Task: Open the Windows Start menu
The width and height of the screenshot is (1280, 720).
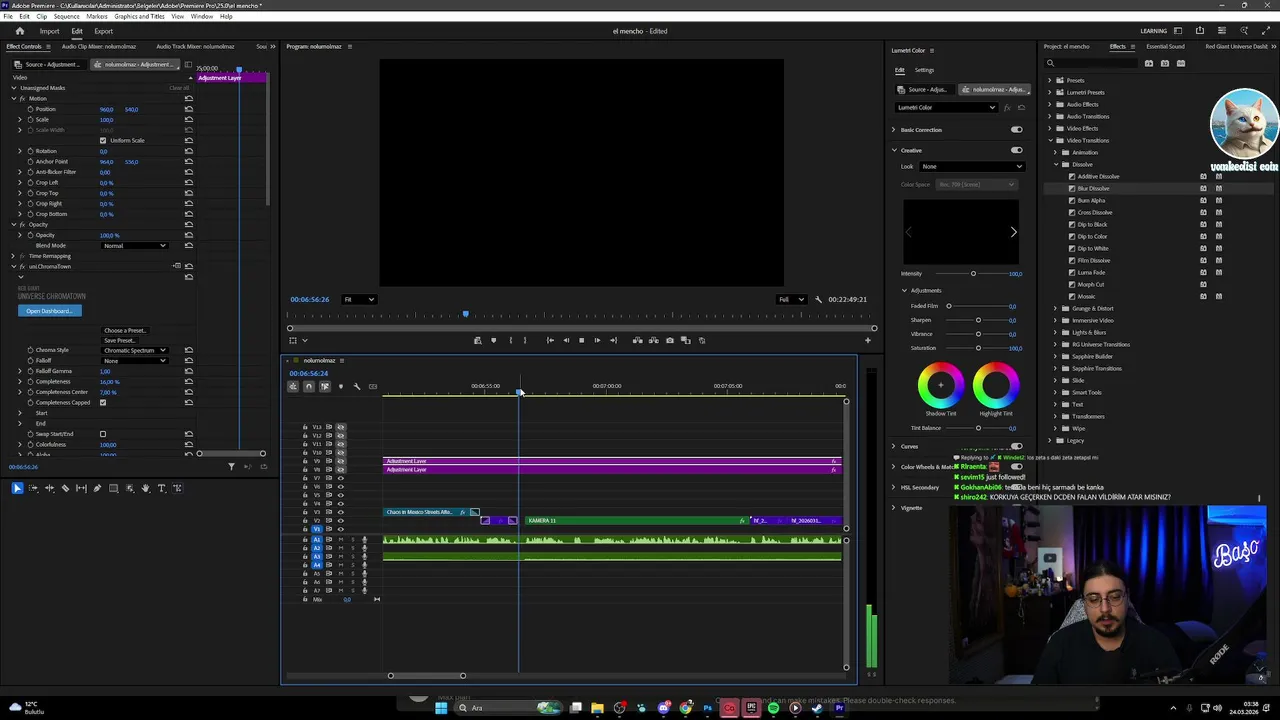Action: click(441, 708)
